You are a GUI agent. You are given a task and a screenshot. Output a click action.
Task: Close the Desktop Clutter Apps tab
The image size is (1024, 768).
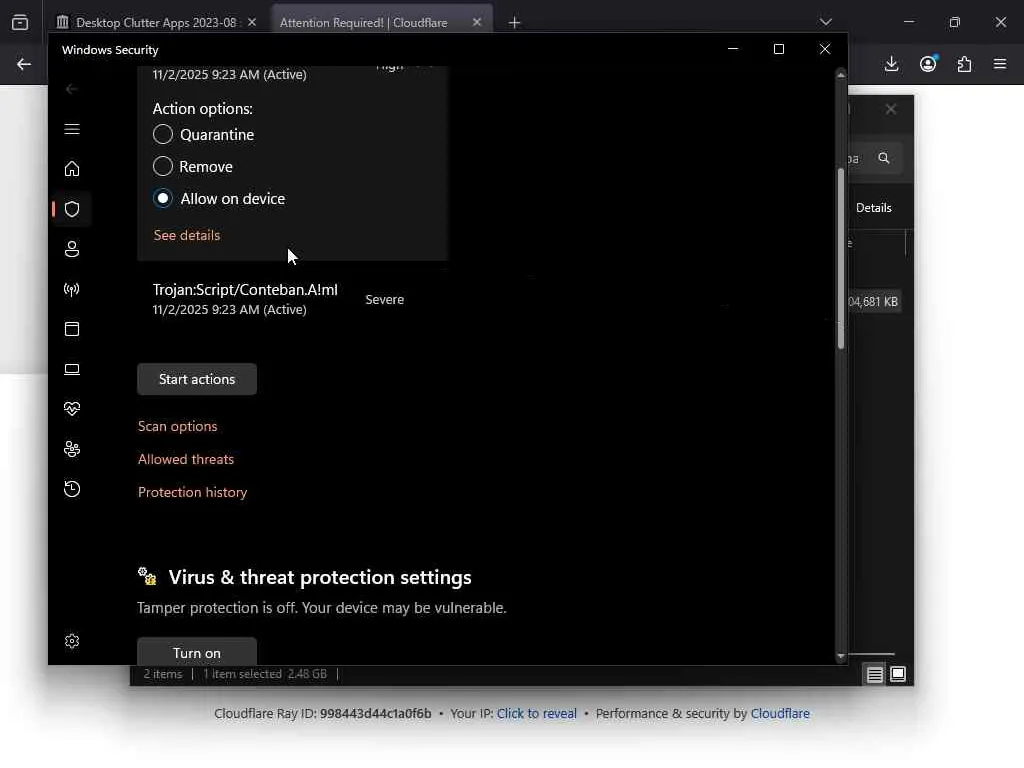252,22
